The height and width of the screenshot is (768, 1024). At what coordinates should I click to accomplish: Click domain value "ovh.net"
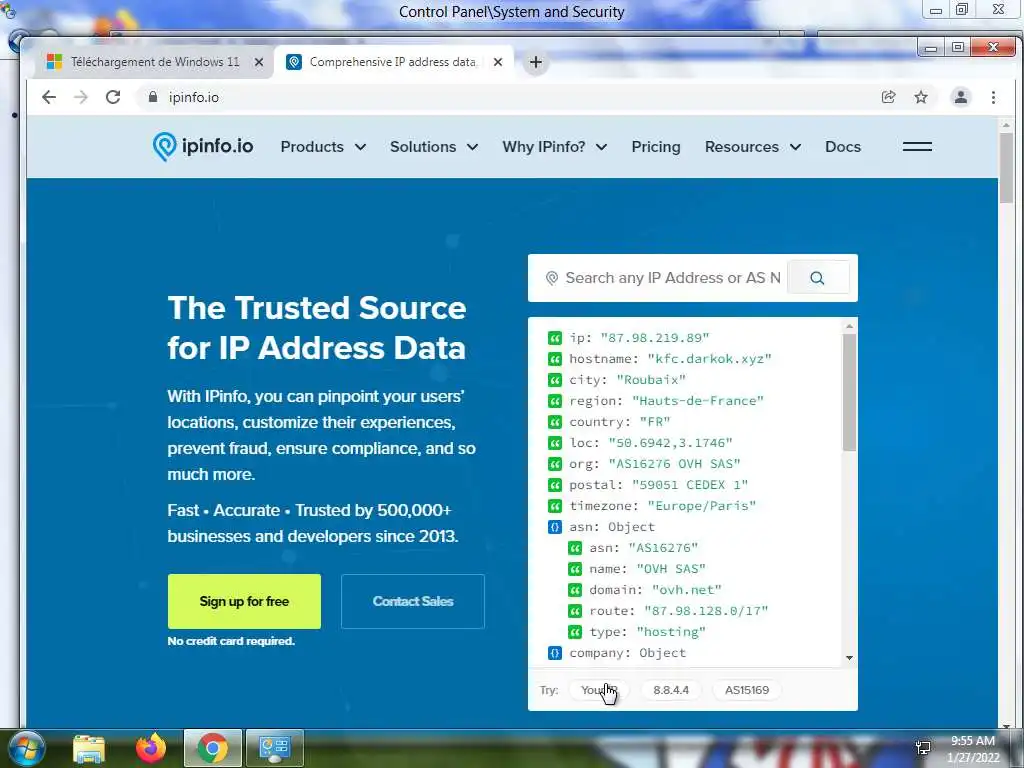tap(686, 590)
